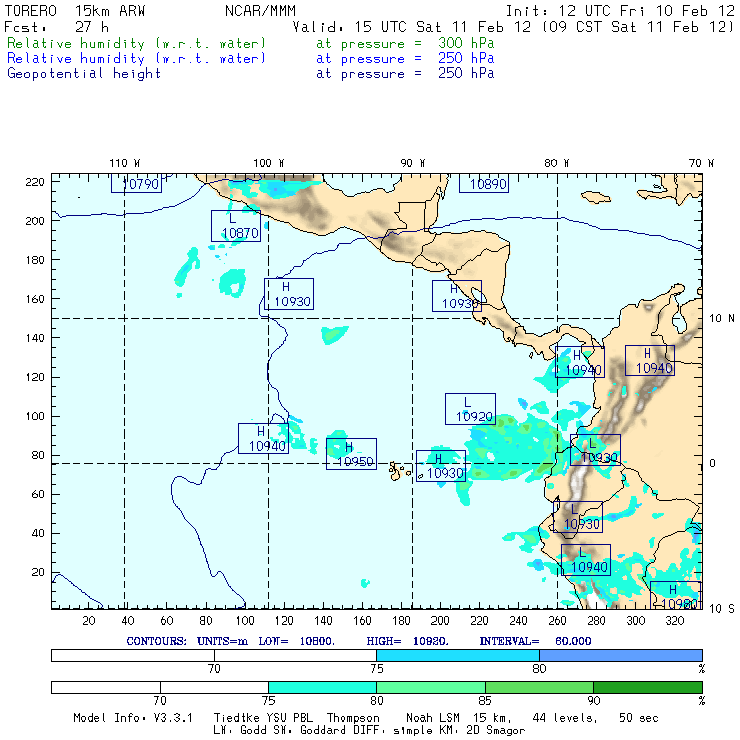Click the L 10870 low pressure label
Viewport: 740px width, 740px height.
click(x=236, y=226)
